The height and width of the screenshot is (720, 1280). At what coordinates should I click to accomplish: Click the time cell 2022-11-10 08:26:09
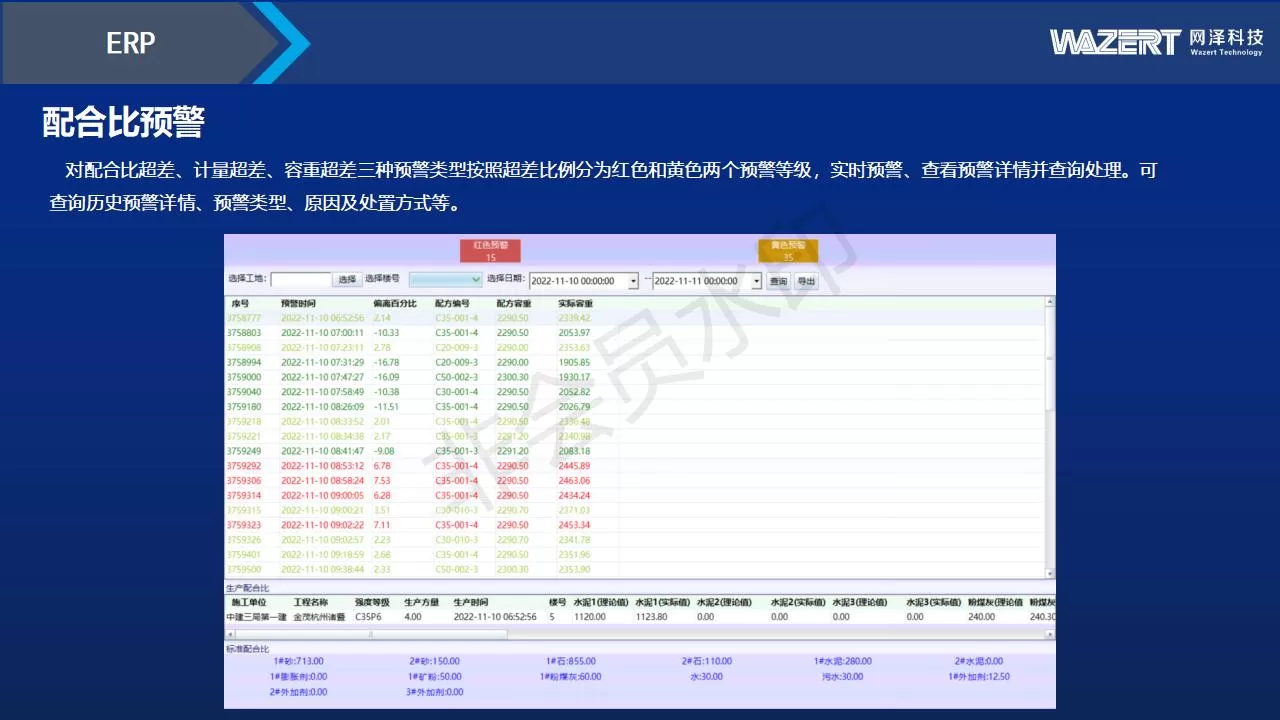click(x=322, y=407)
